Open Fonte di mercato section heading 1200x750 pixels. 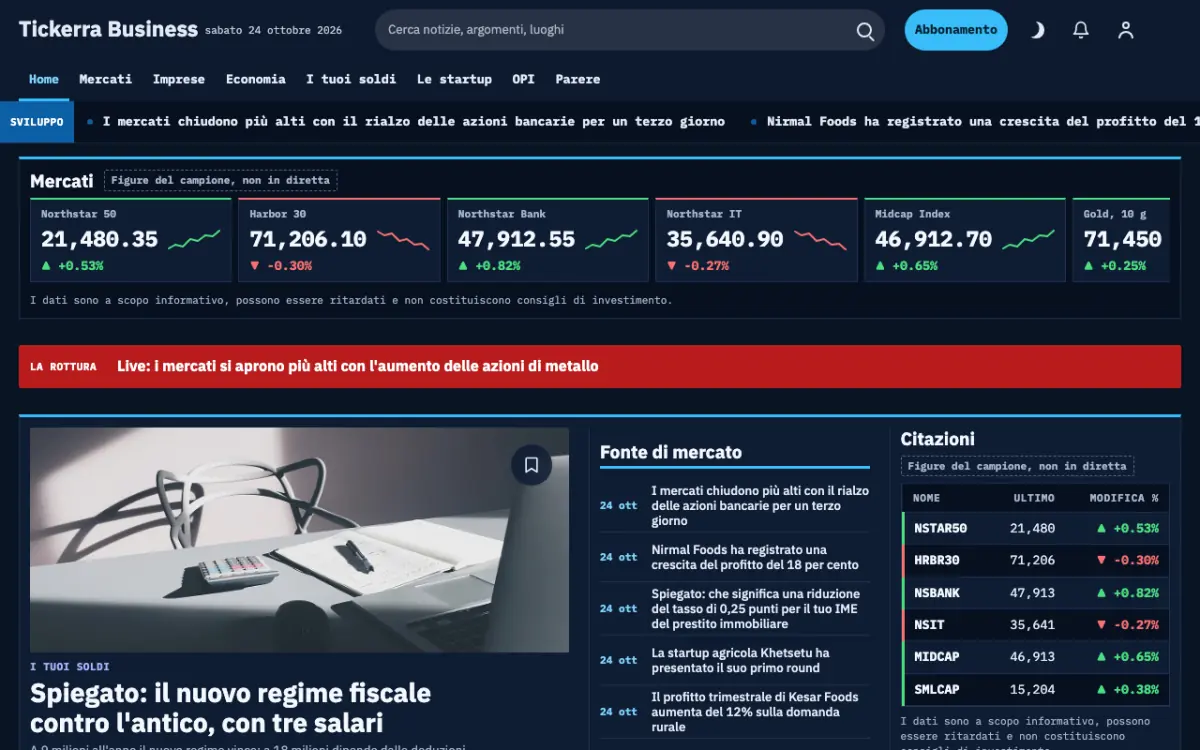[671, 452]
